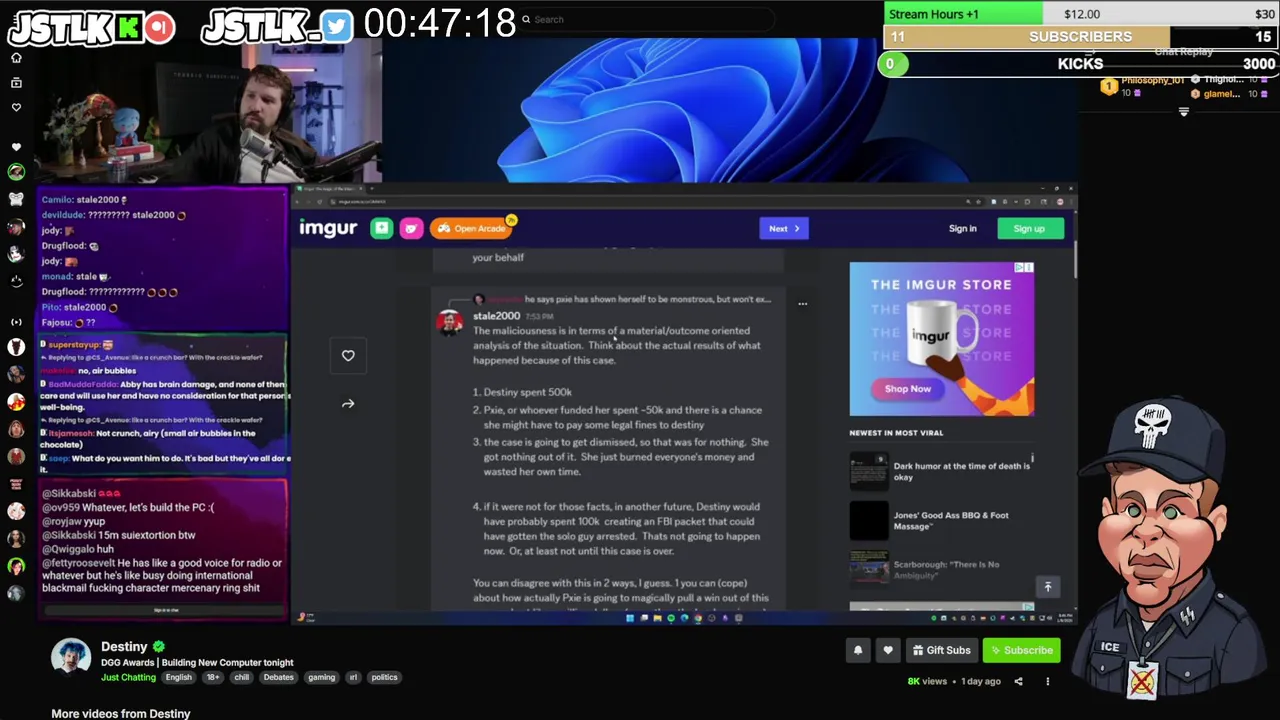1280x720 pixels.
Task: Click the Subscribers goal progress bar
Action: (x=1081, y=36)
